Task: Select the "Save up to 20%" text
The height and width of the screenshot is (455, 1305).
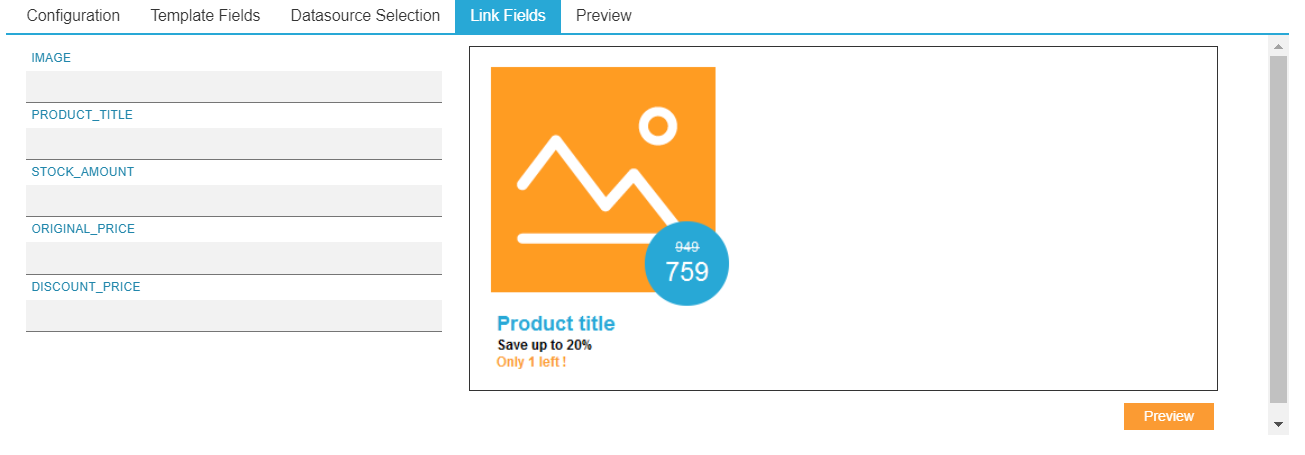Action: (545, 345)
